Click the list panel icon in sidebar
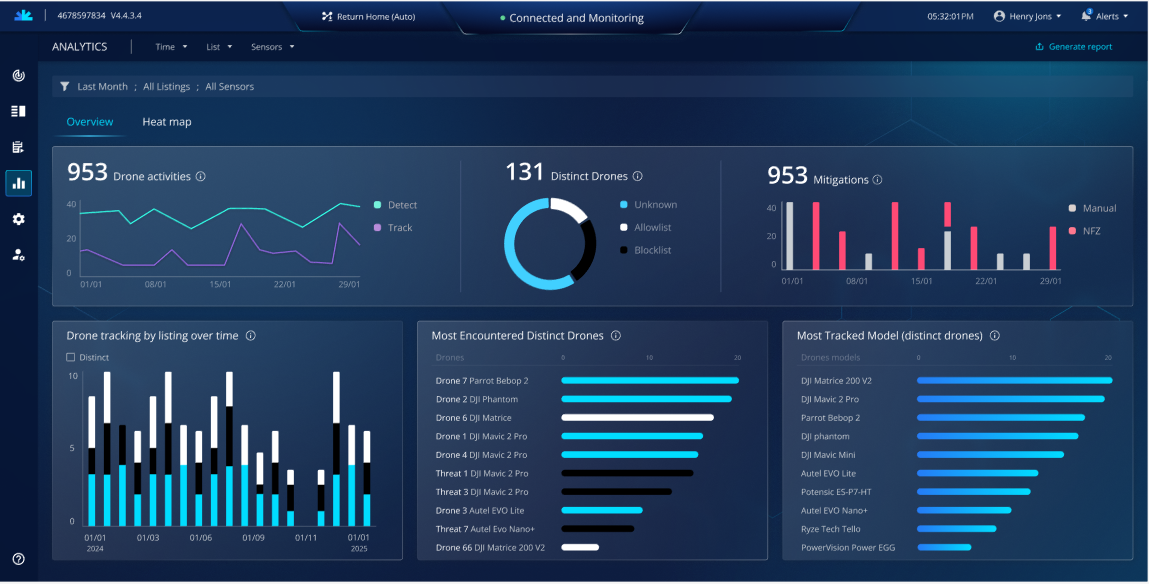The height and width of the screenshot is (584, 1149). point(18,111)
